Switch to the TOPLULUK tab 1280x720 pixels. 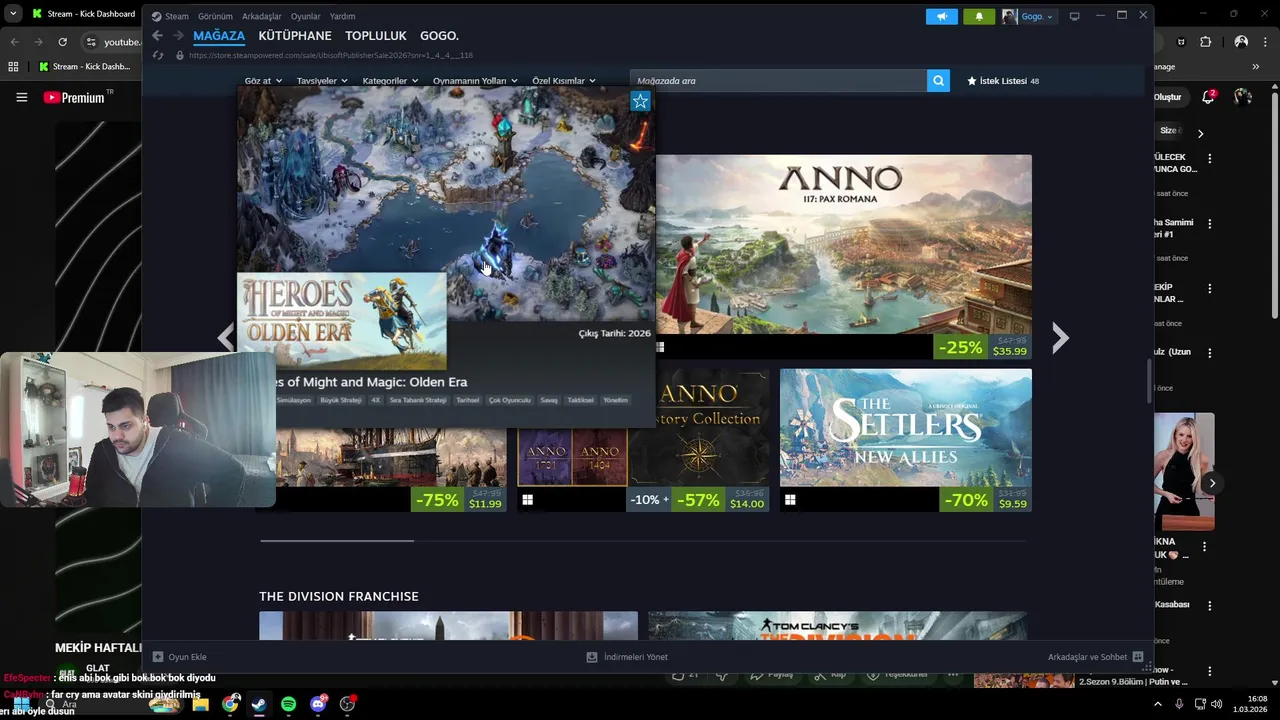(376, 36)
